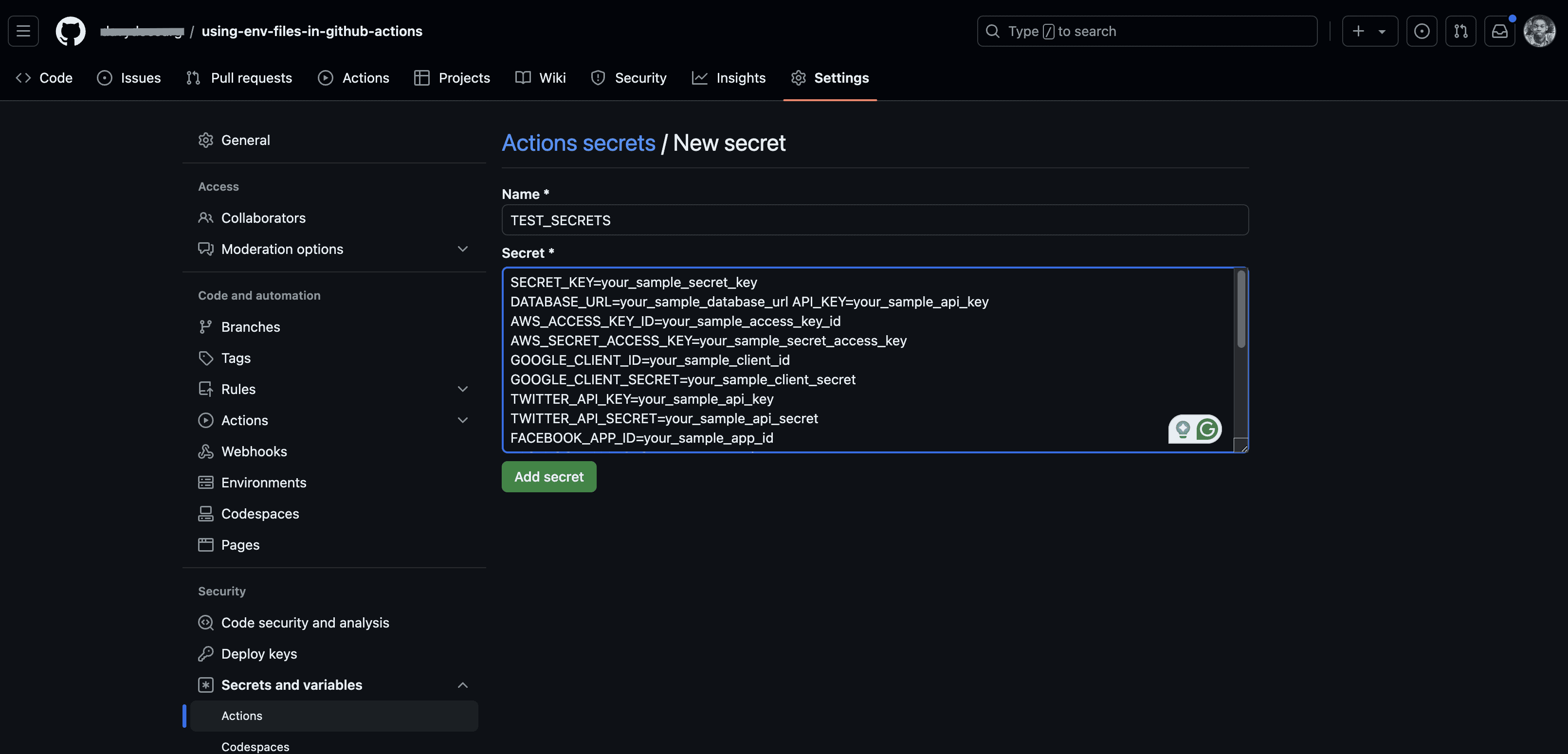Switch to the Pull requests tab
This screenshot has width=1568, height=754.
point(239,78)
